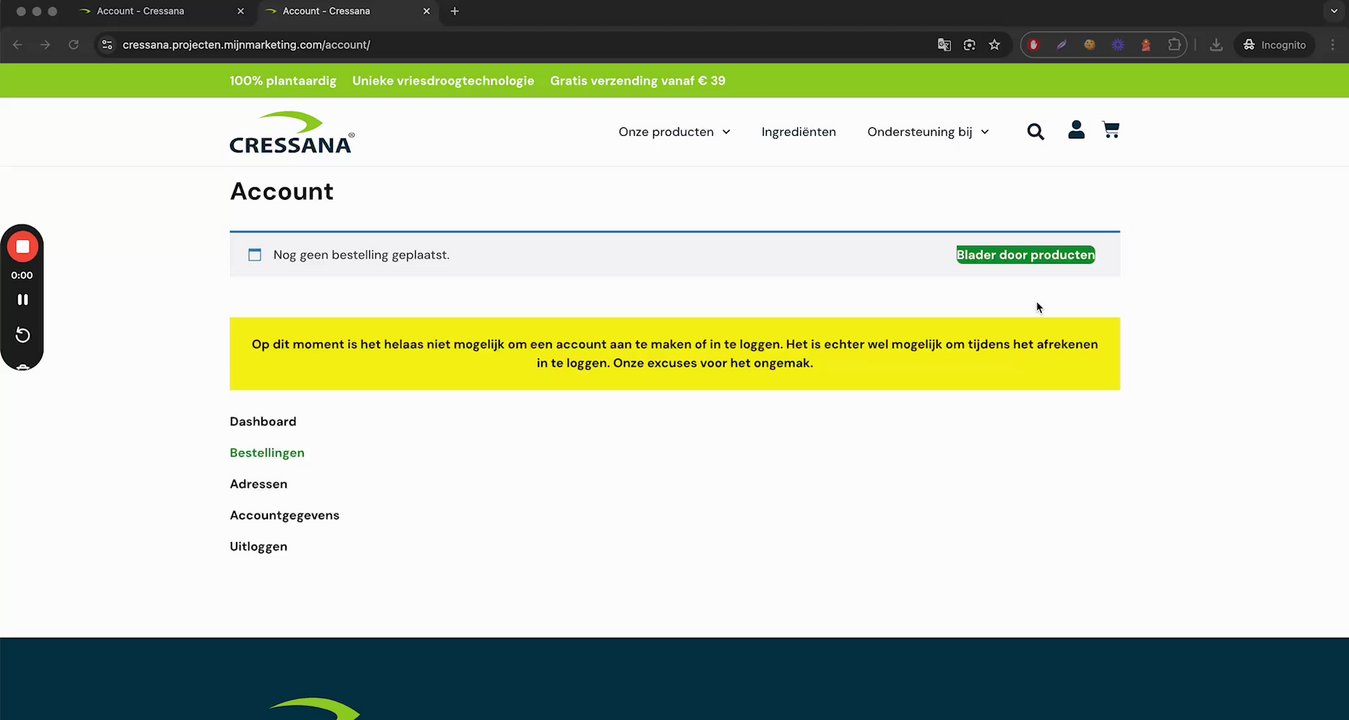Click the red lighthouse extension icon
The height and width of the screenshot is (720, 1349).
1146,45
